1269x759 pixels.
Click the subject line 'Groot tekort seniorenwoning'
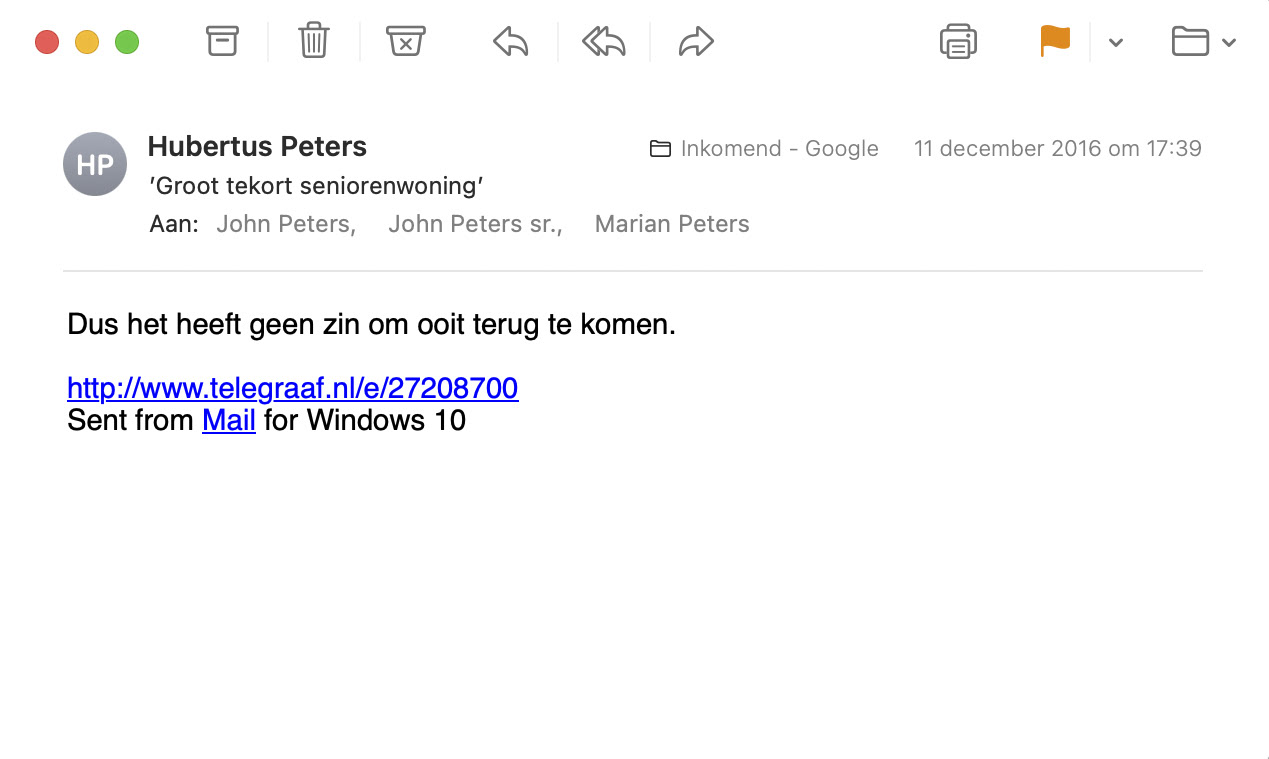pyautogui.click(x=316, y=186)
